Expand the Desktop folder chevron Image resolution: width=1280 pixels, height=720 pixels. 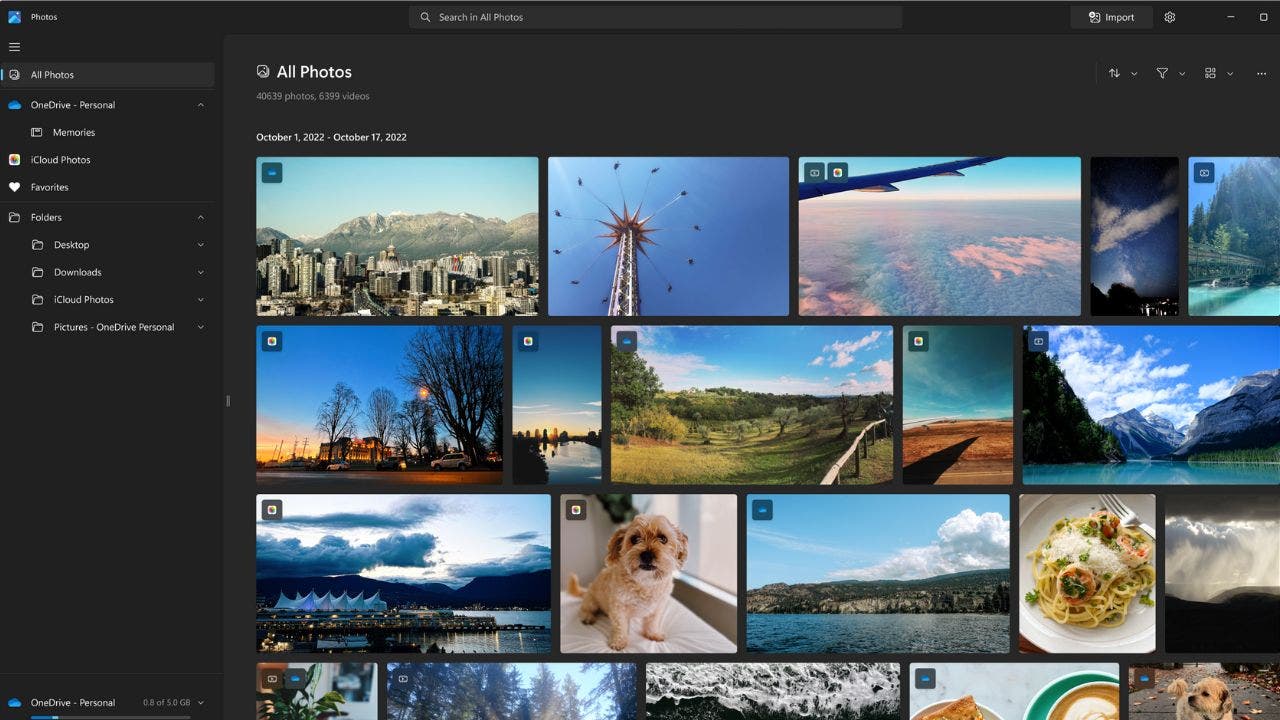tap(200, 245)
